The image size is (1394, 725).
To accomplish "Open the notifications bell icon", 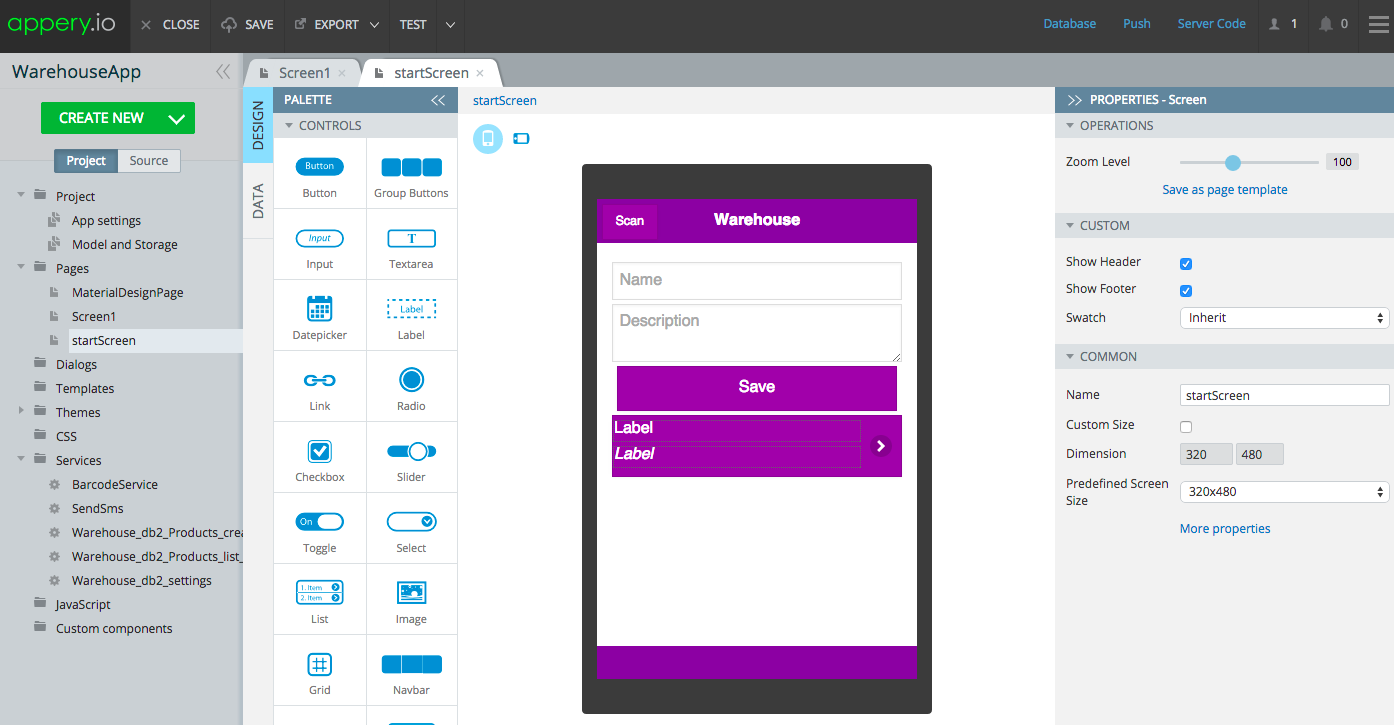I will click(x=1326, y=24).
